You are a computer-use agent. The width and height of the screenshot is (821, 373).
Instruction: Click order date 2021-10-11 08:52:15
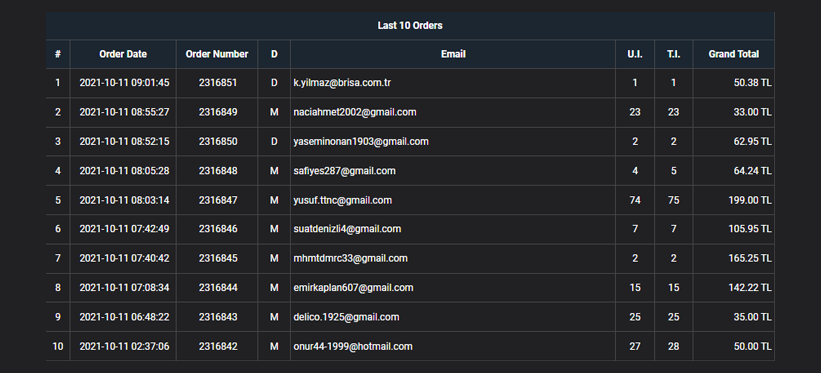pos(124,141)
